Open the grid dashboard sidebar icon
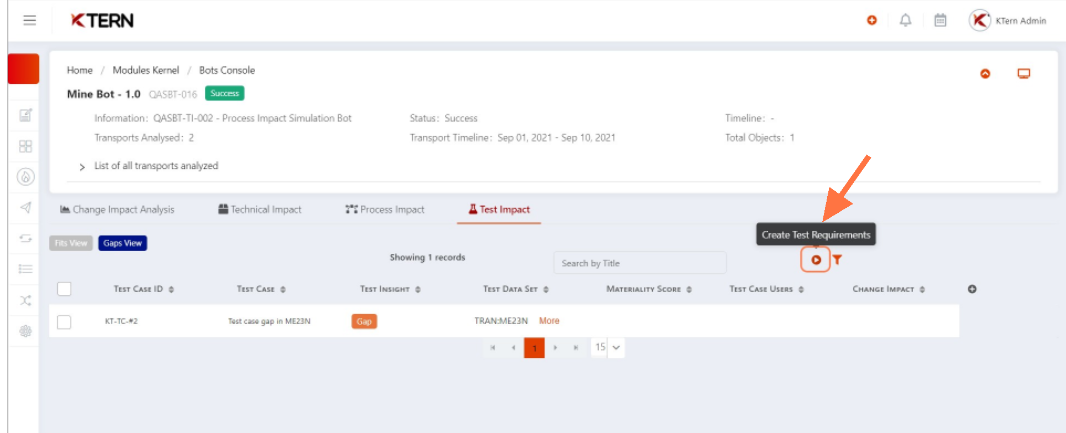Screen dimensions: 1066x433 [x=26, y=147]
